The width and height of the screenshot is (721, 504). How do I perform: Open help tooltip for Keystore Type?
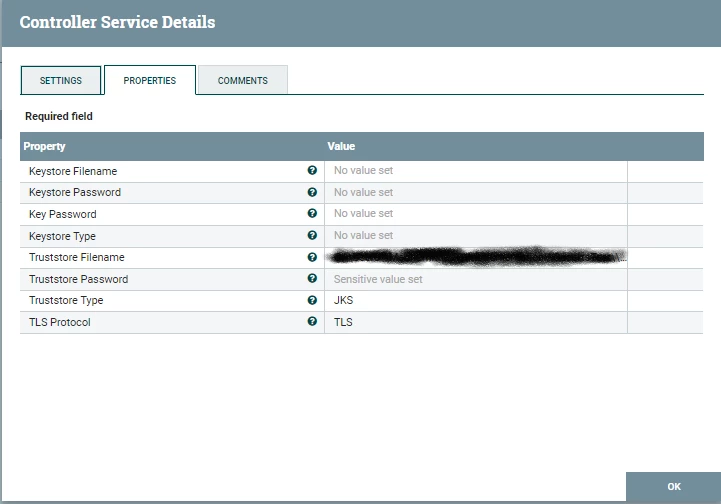click(x=312, y=235)
